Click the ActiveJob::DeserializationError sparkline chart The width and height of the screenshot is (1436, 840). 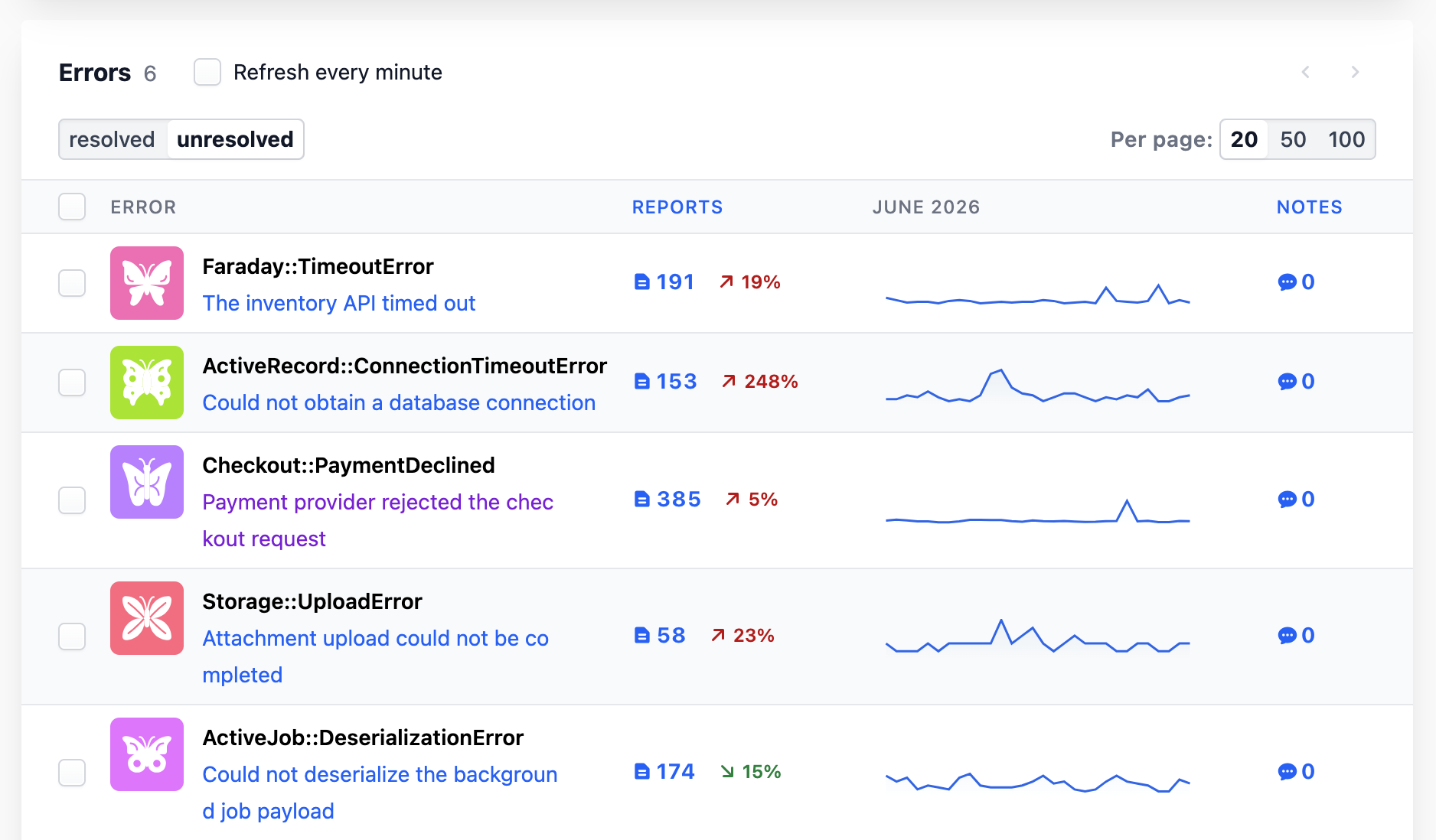pos(1037,782)
